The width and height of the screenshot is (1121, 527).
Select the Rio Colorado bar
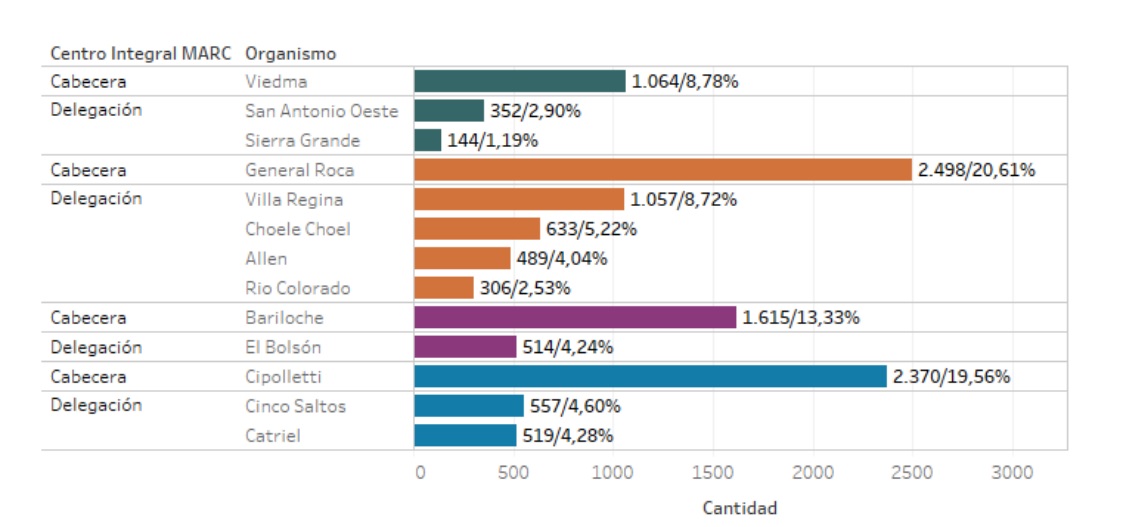444,288
